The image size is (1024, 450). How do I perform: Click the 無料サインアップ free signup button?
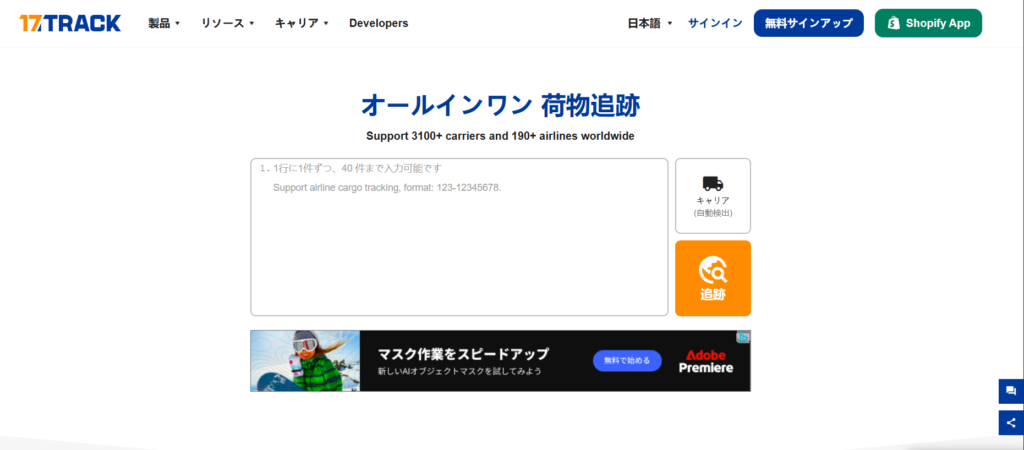(808, 23)
